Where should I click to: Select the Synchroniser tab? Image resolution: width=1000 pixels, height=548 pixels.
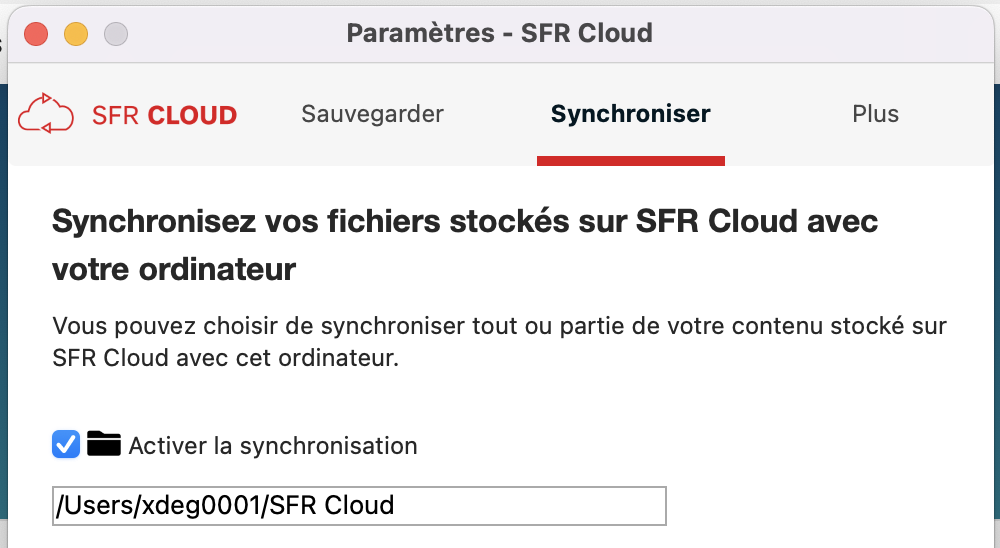[x=630, y=114]
